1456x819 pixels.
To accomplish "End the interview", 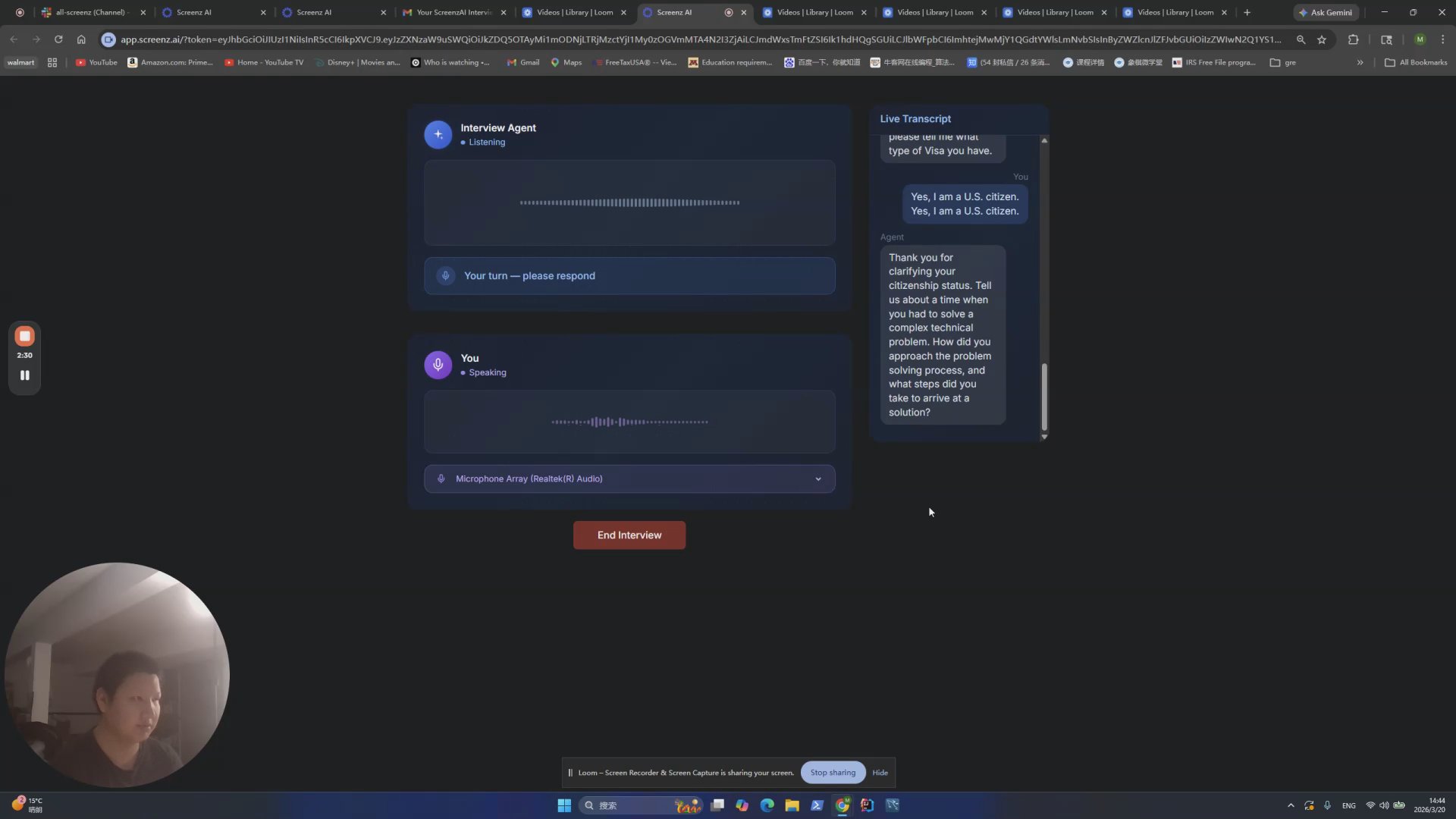I will pyautogui.click(x=629, y=535).
